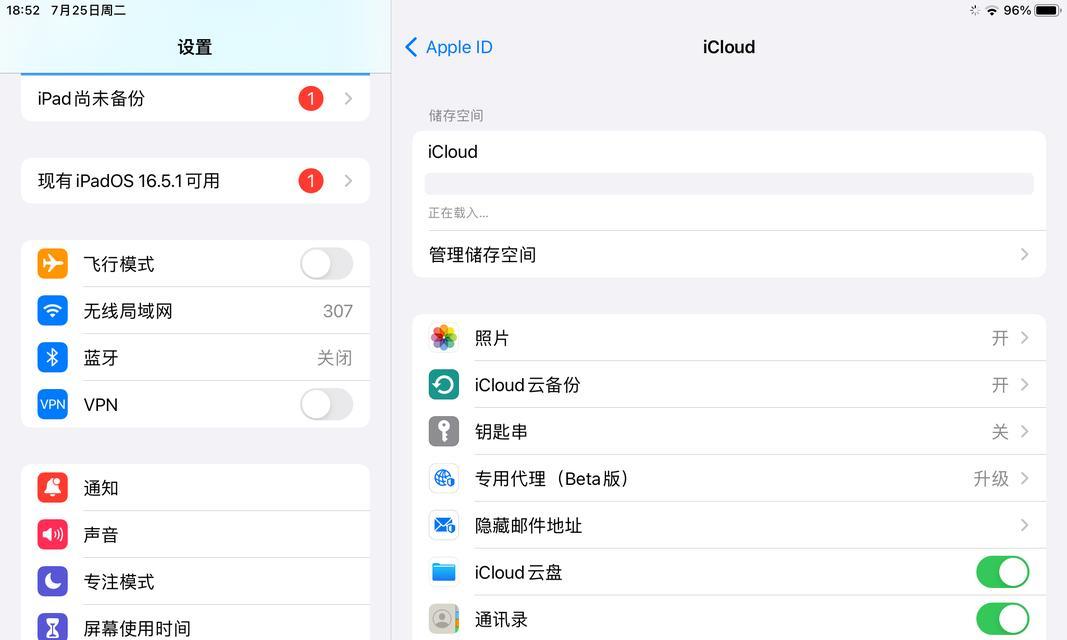Disable the Contacts sync switch (通讯录)
Screen dimensions: 1067x640
coord(1002,620)
